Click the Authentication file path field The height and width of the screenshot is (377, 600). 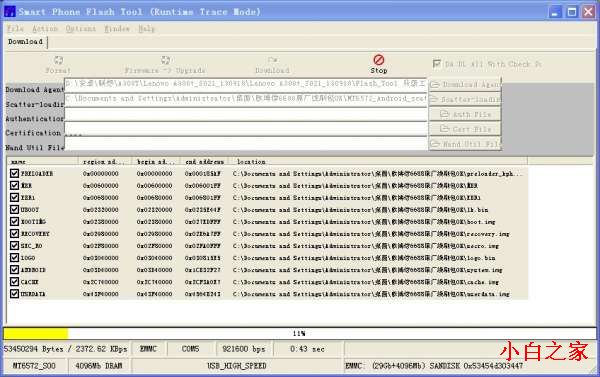[246, 114]
